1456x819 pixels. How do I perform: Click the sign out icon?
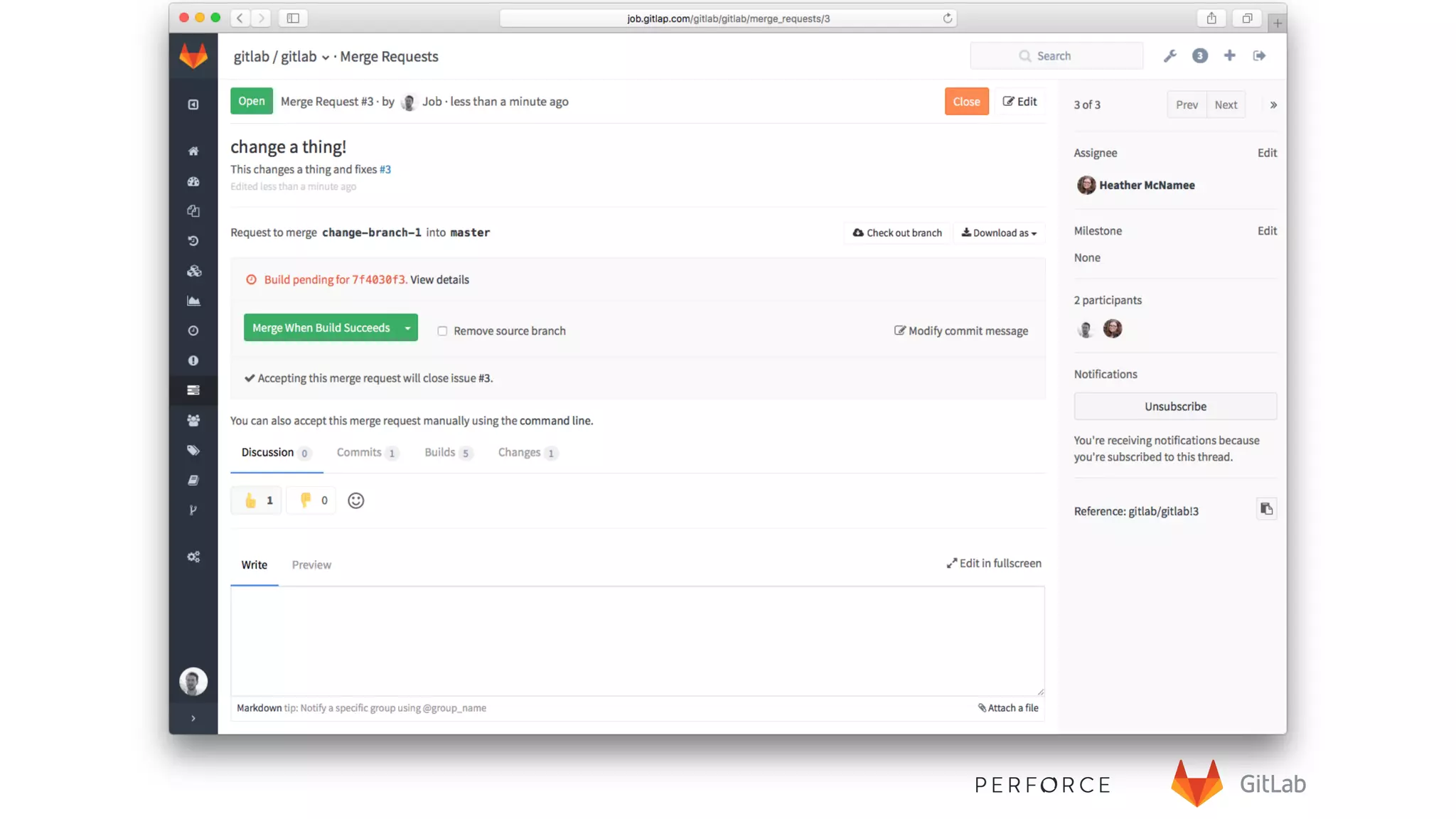[x=1259, y=55]
